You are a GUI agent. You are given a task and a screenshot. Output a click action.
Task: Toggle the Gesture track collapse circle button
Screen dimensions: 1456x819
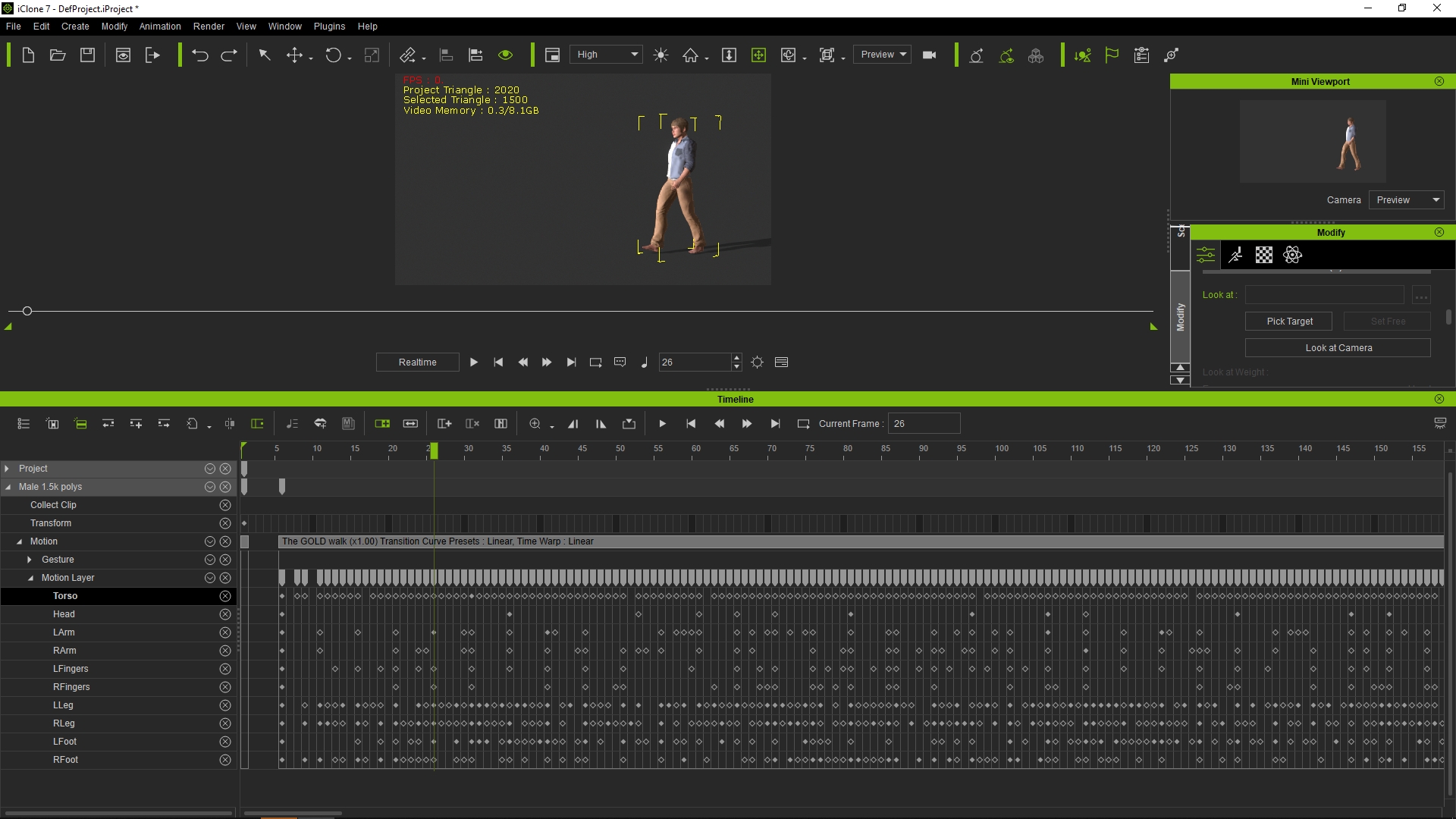tap(210, 560)
